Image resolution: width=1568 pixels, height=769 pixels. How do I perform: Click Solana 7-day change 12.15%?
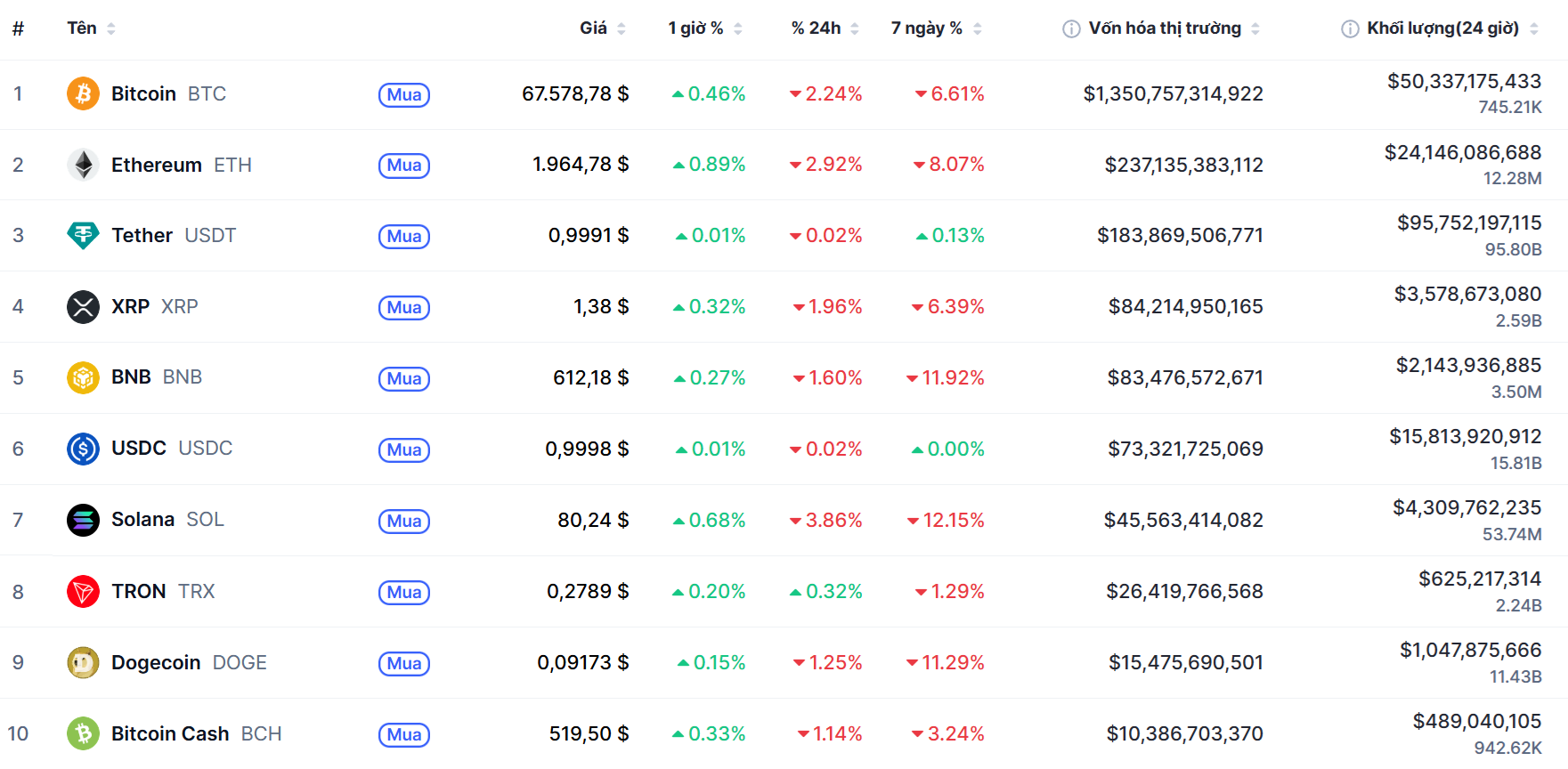(946, 520)
